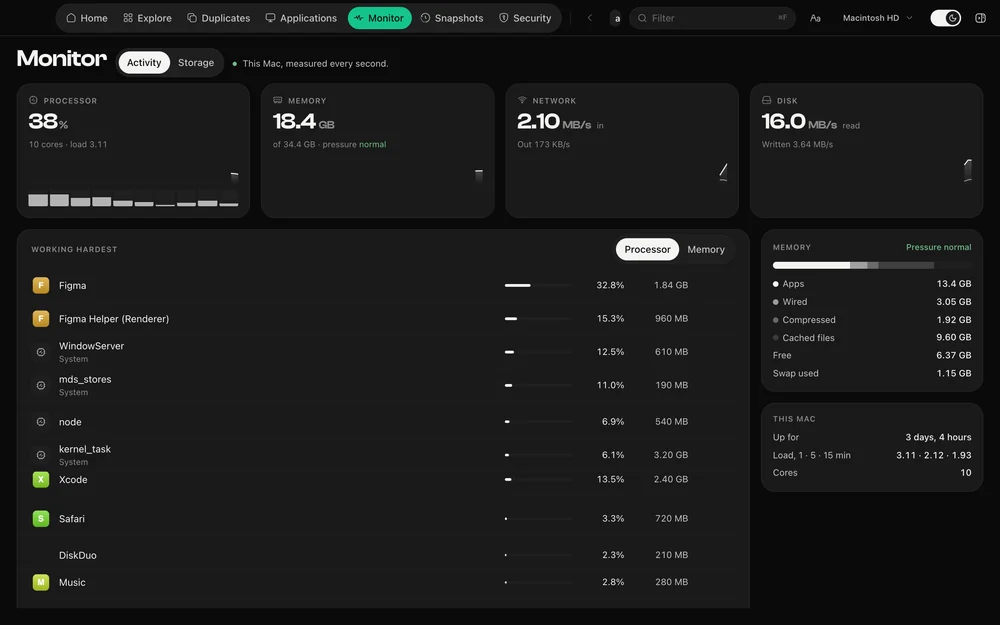Image resolution: width=1000 pixels, height=625 pixels.
Task: Click Safari's 720 MB value
Action: (672, 518)
